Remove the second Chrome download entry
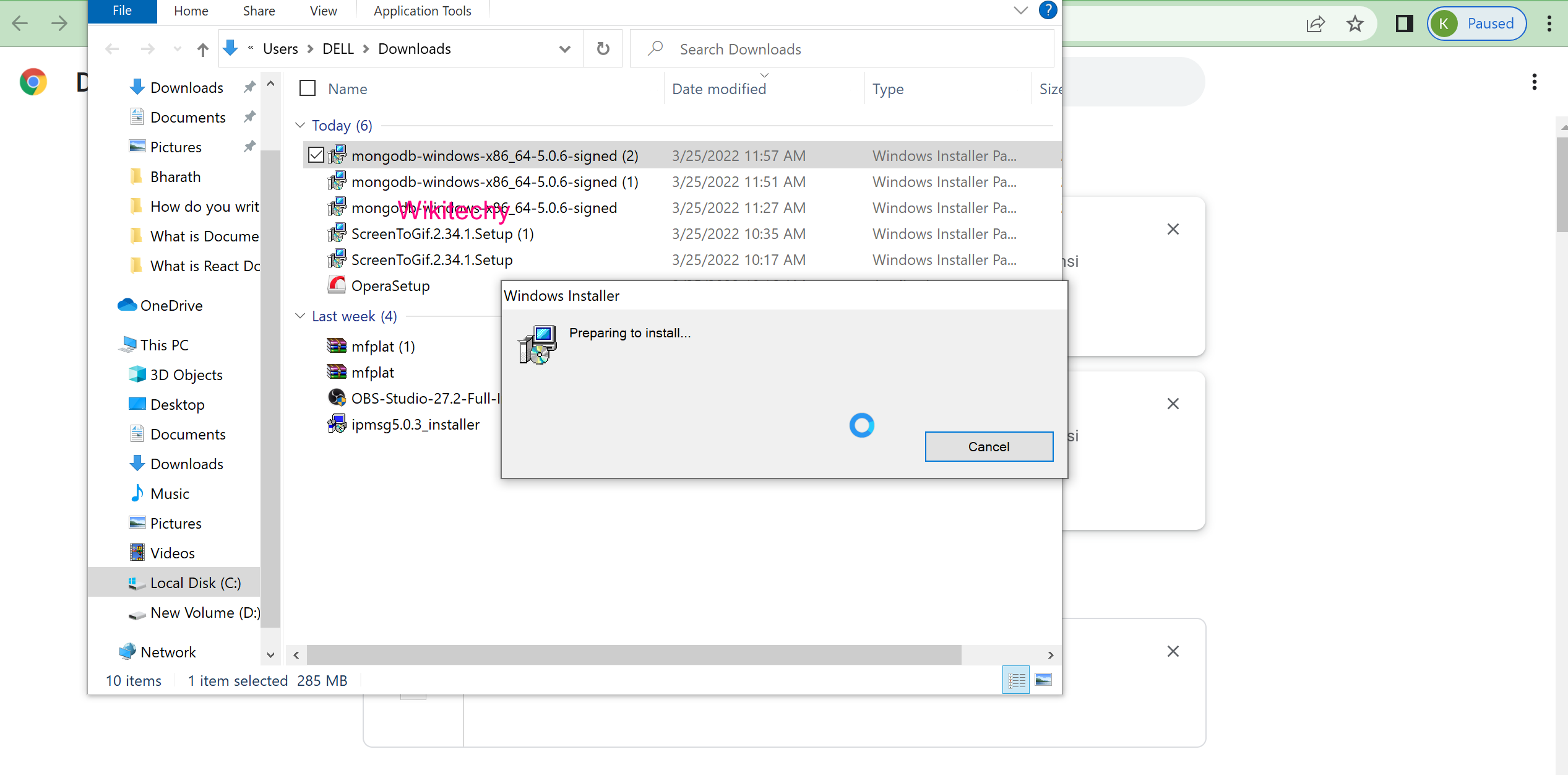This screenshot has width=1568, height=775. click(1173, 404)
